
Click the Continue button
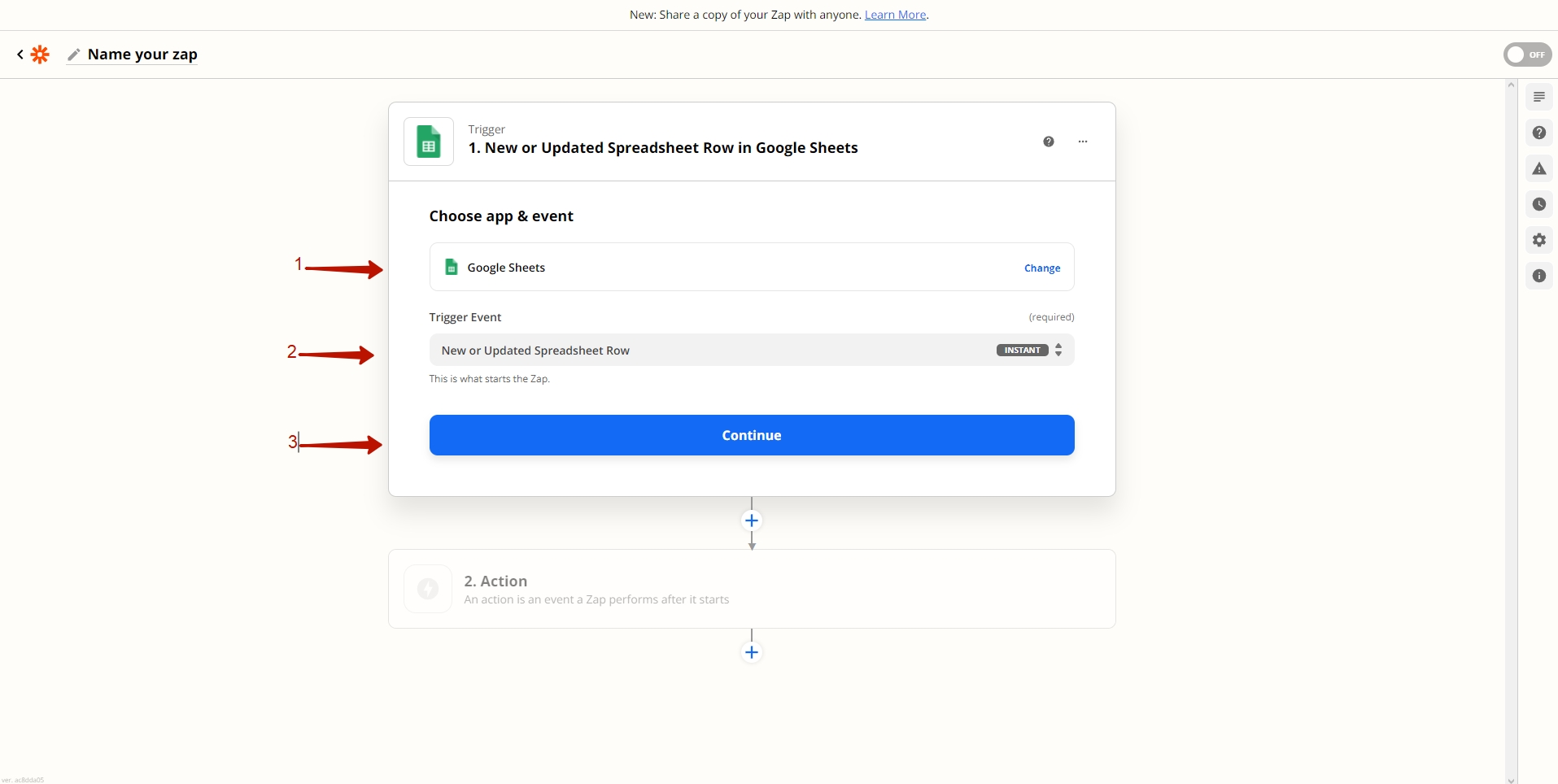(751, 435)
